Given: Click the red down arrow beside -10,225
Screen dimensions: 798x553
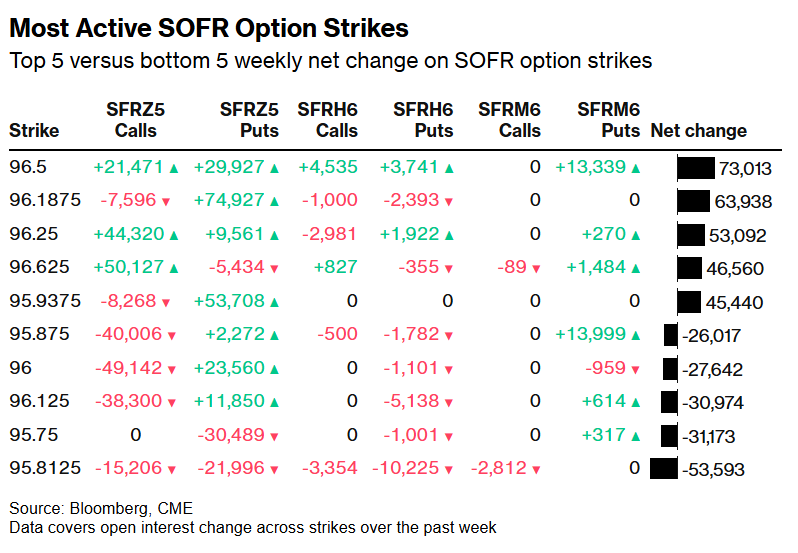Looking at the screenshot, I should coord(448,469).
